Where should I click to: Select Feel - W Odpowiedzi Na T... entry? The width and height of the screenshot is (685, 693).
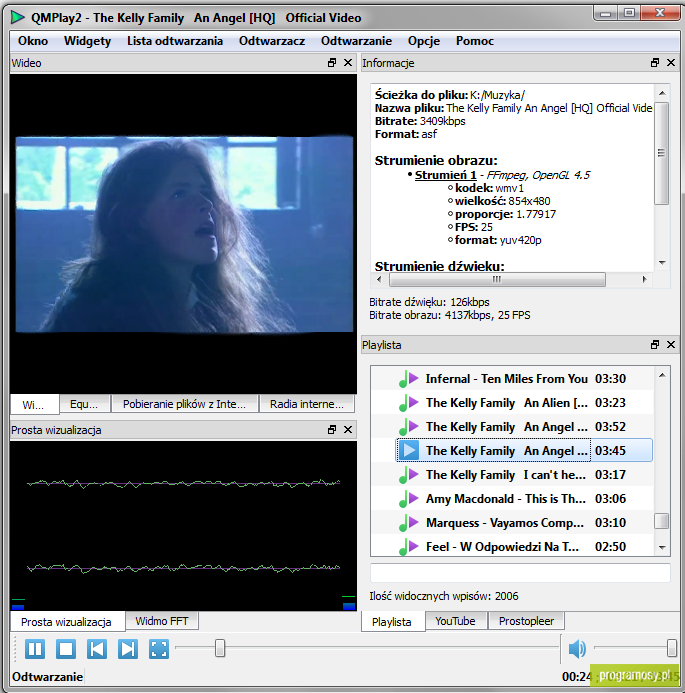click(x=512, y=546)
